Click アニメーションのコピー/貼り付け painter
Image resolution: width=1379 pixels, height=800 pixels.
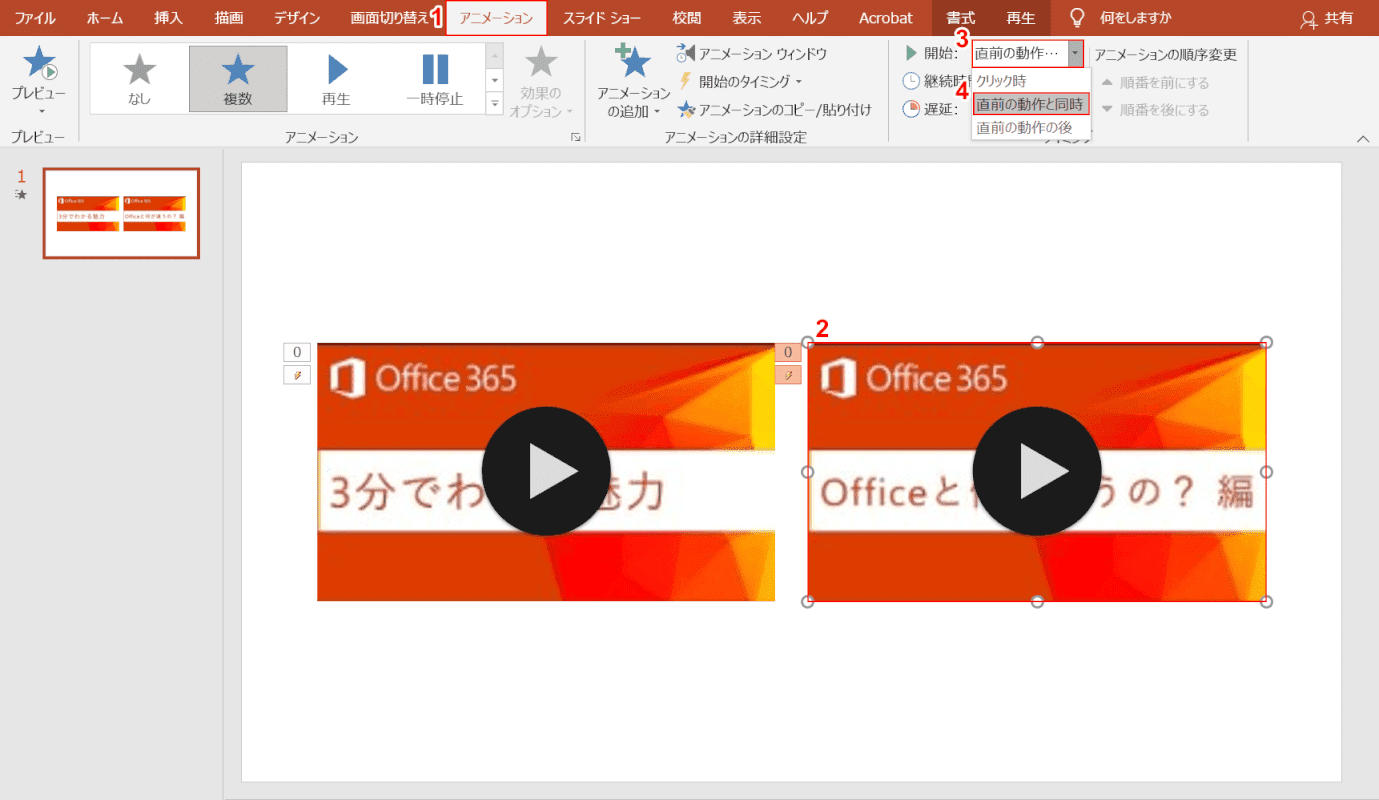(x=774, y=110)
